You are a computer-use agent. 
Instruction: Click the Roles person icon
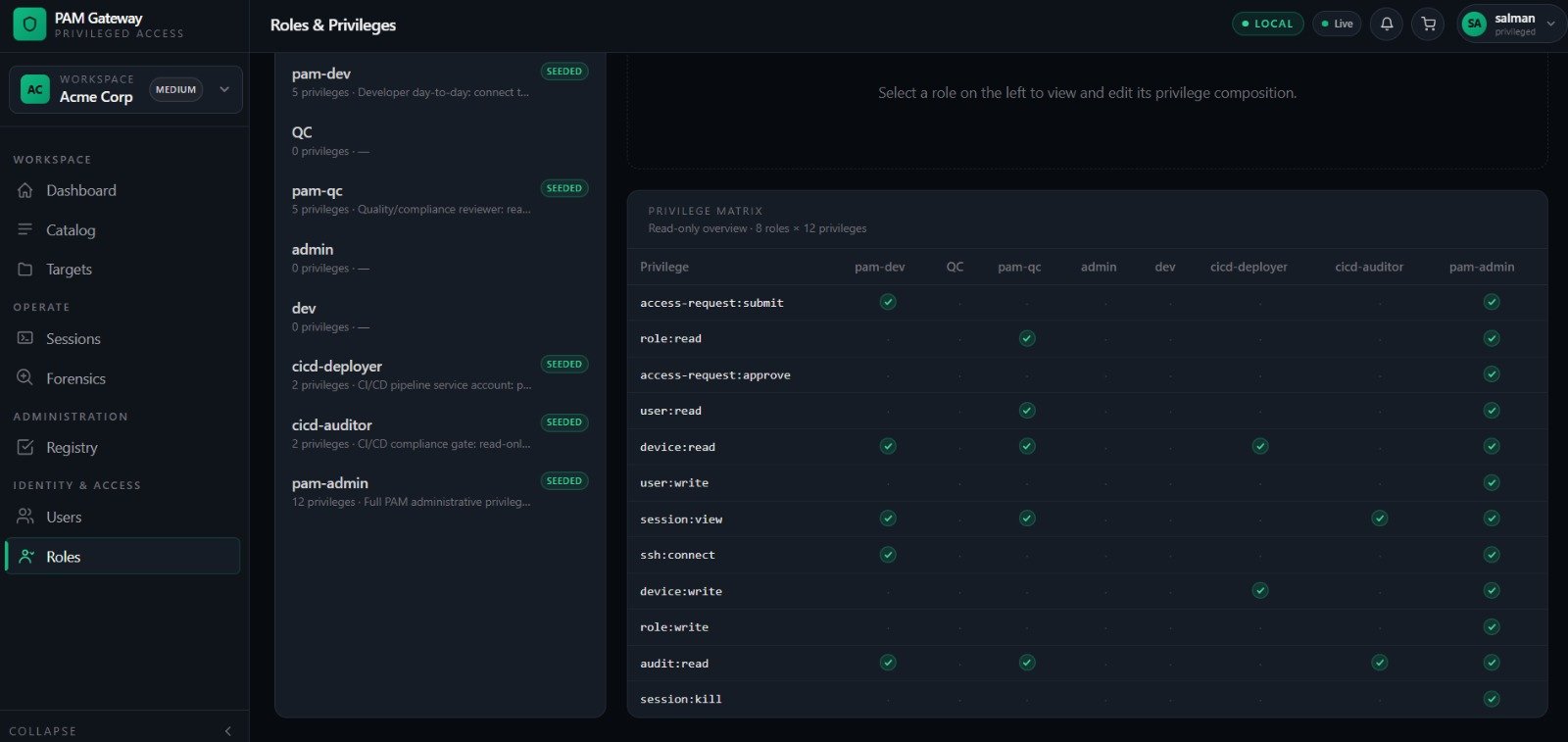(x=26, y=556)
